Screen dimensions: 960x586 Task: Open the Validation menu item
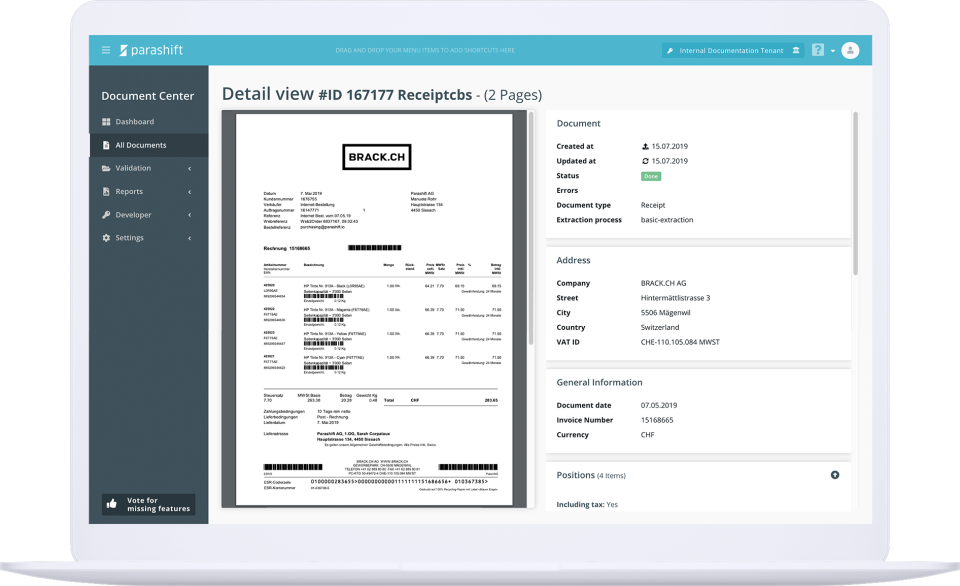click(x=149, y=168)
